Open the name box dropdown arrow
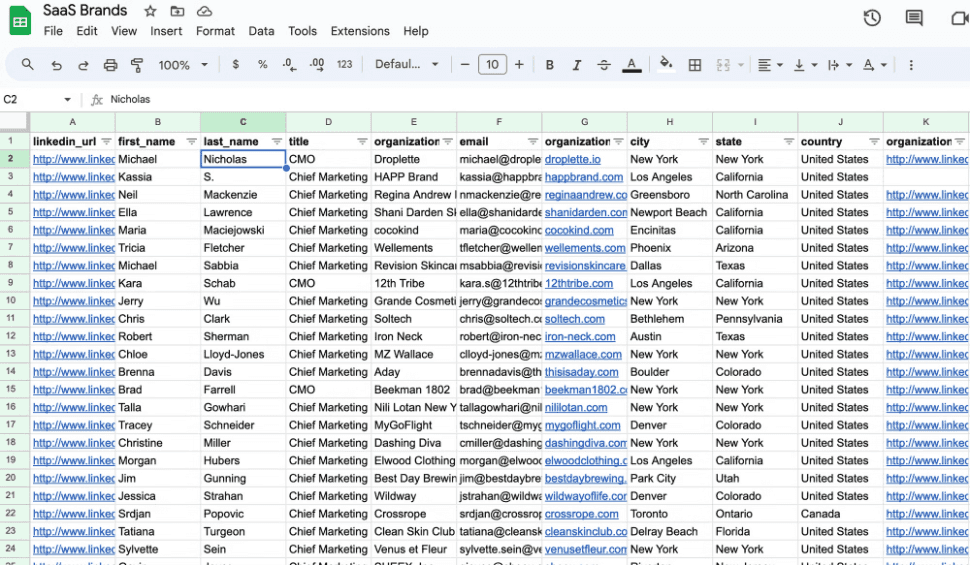Screen dimensions: 970x565 67,100
